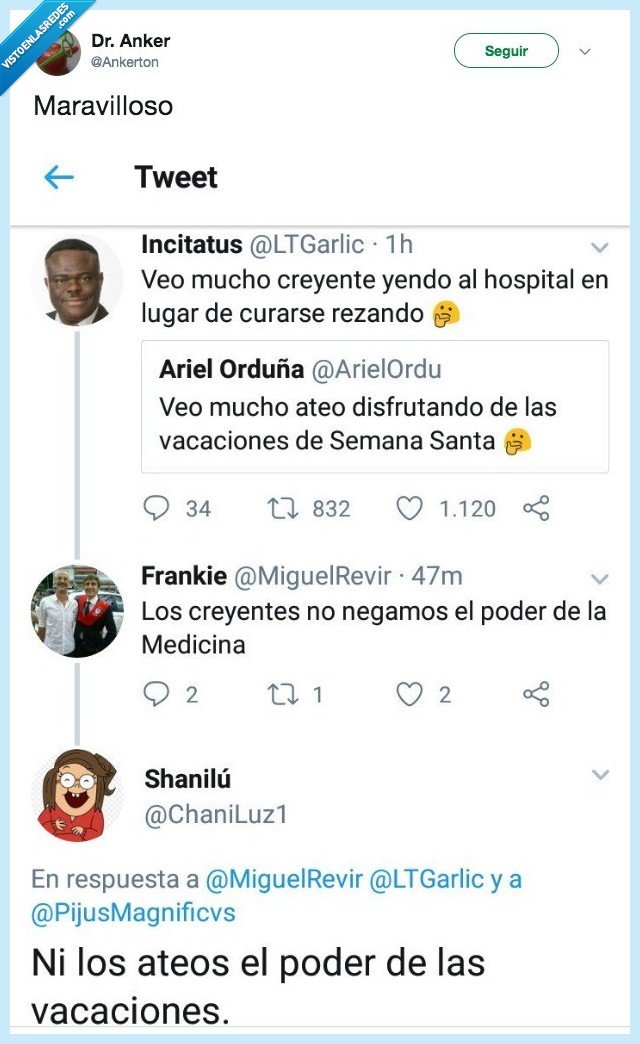The image size is (640, 1044).
Task: Reply to Incitatus's tweet
Action: (157, 510)
